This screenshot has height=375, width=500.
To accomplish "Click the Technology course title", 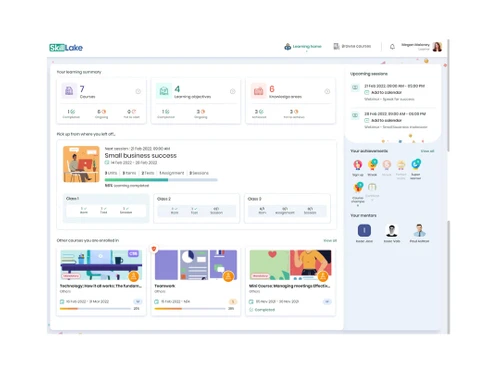I will [x=101, y=286].
